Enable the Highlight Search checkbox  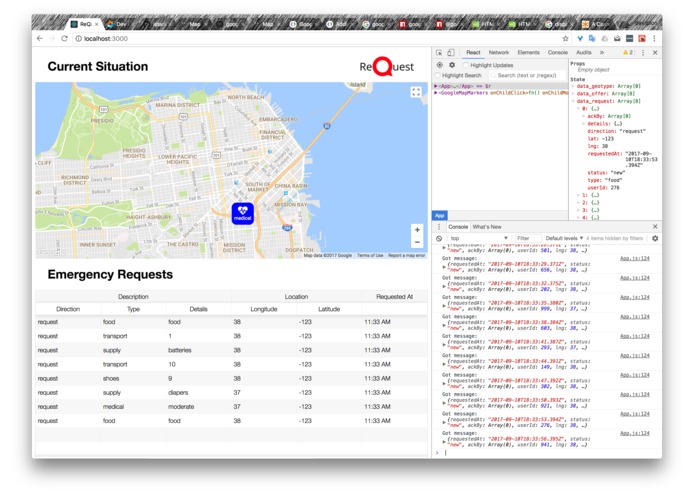click(438, 76)
